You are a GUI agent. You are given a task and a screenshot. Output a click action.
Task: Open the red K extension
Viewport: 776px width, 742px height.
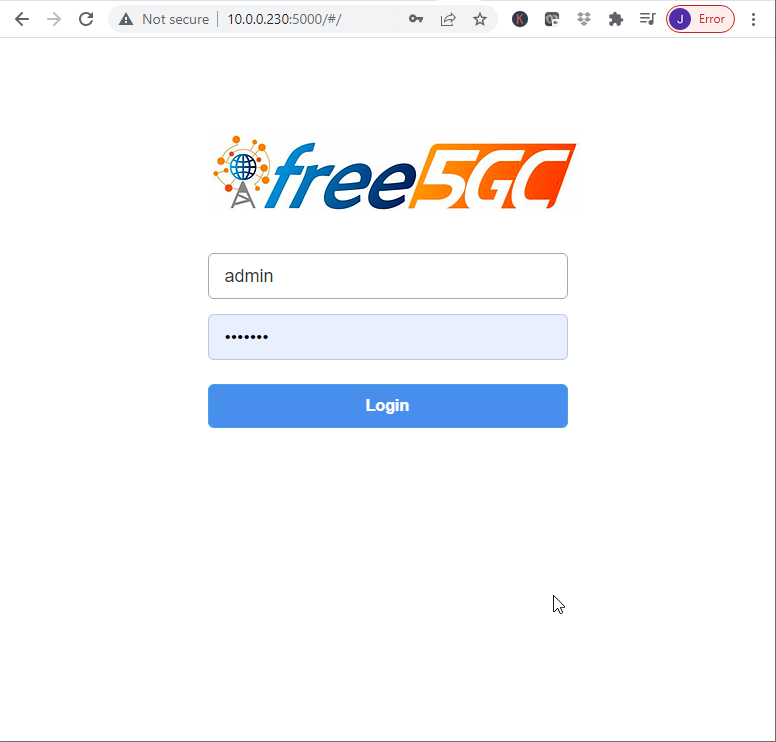tap(520, 19)
